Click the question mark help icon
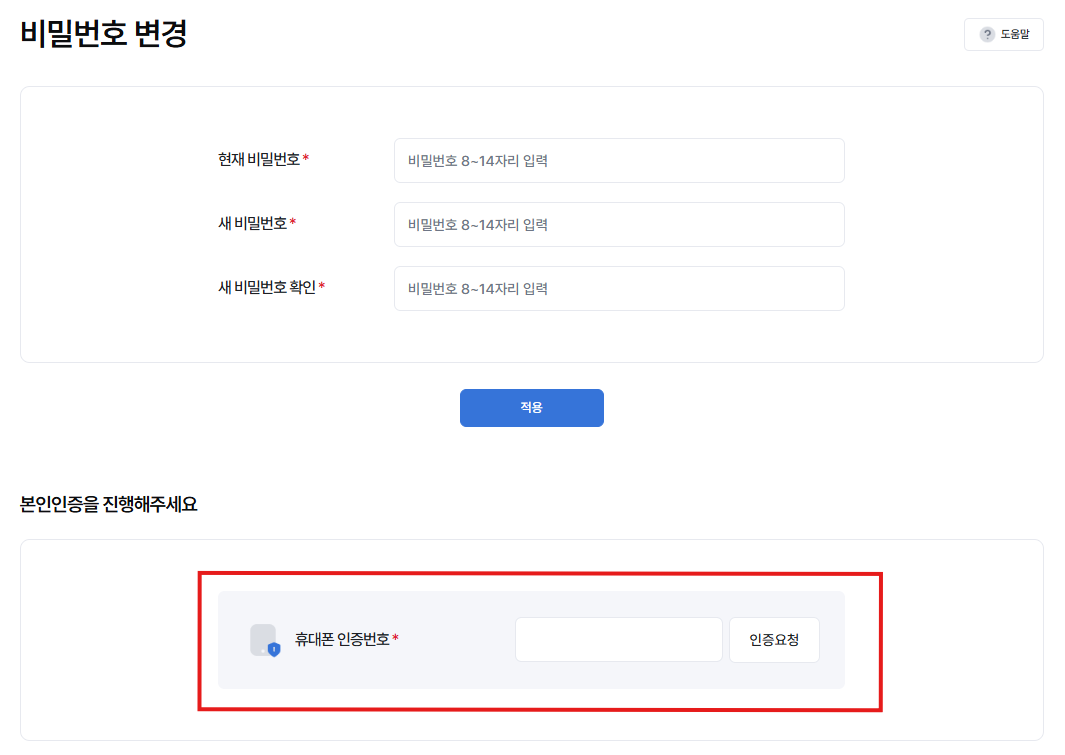1065x755 pixels. click(987, 34)
